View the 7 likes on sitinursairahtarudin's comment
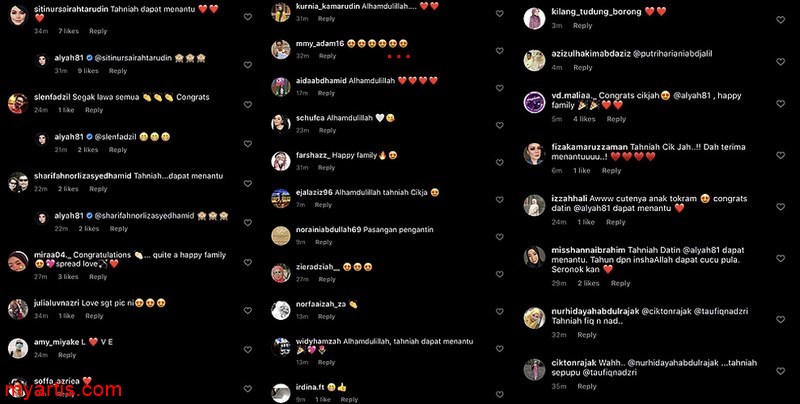Viewport: 800px width, 404px height. point(68,31)
